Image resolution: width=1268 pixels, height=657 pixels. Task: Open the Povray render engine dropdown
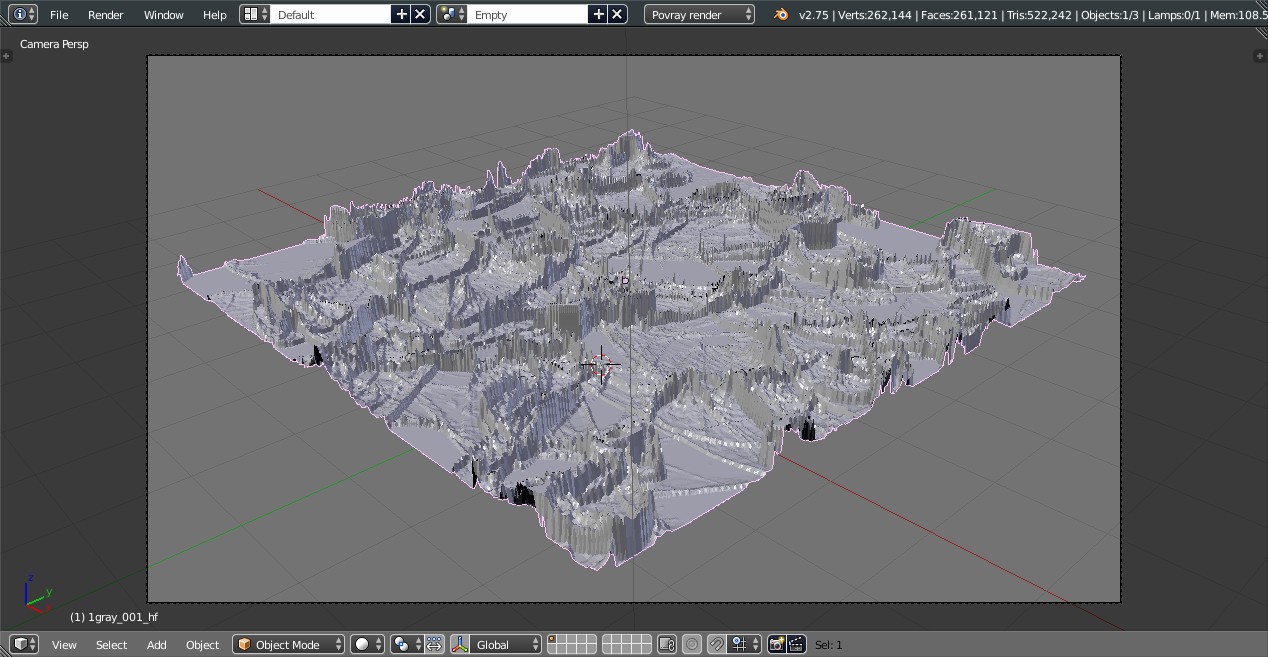click(x=699, y=14)
